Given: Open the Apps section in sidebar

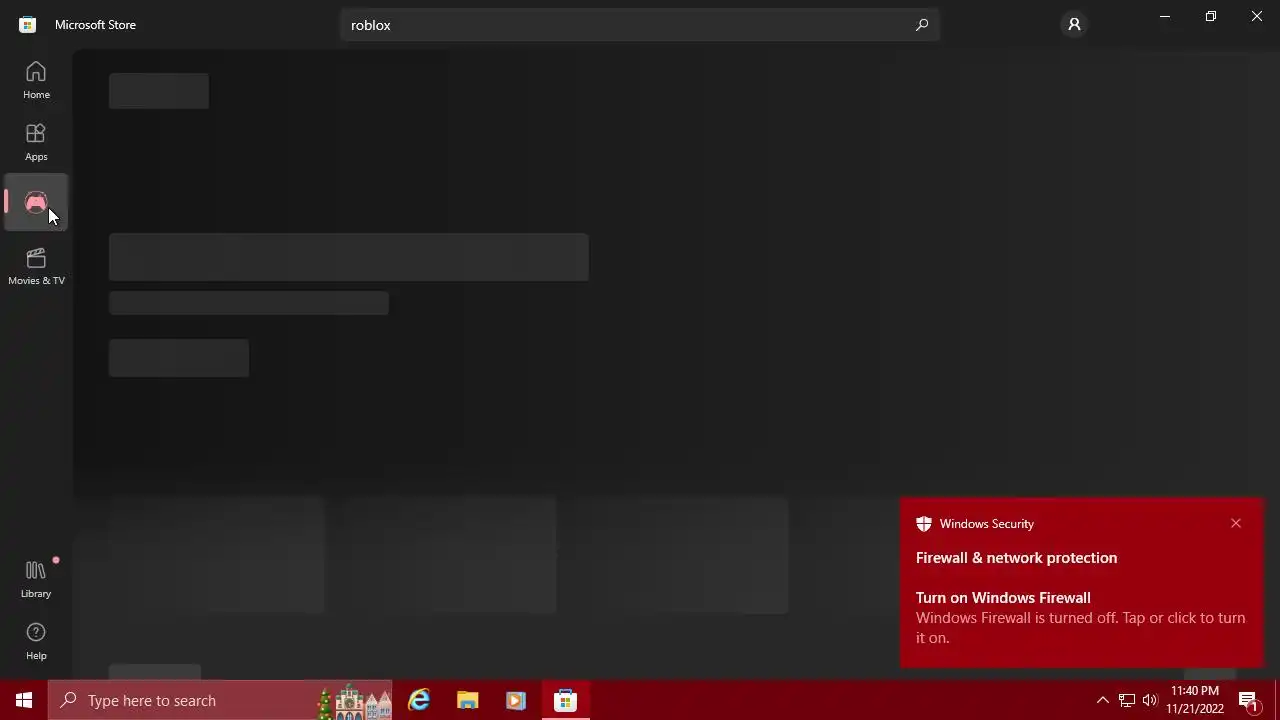Looking at the screenshot, I should tap(36, 142).
